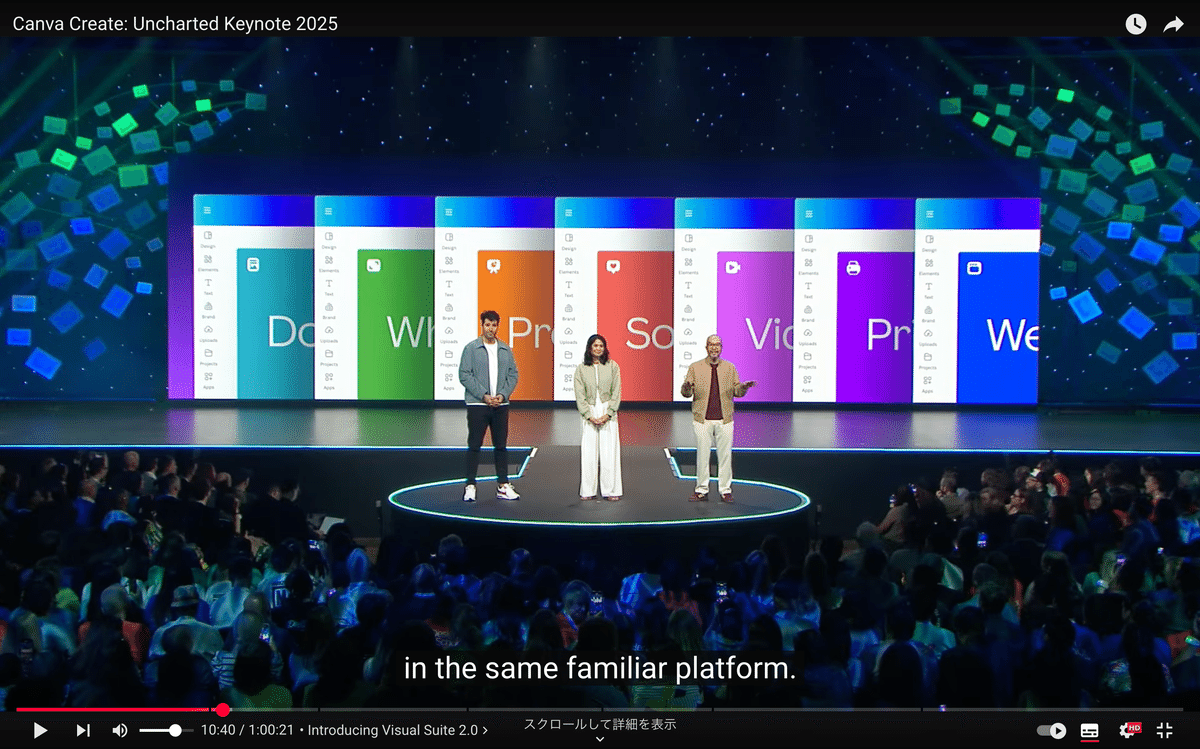Screen dimensions: 1200x749
Task: Skip to the next video
Action: tap(83, 730)
